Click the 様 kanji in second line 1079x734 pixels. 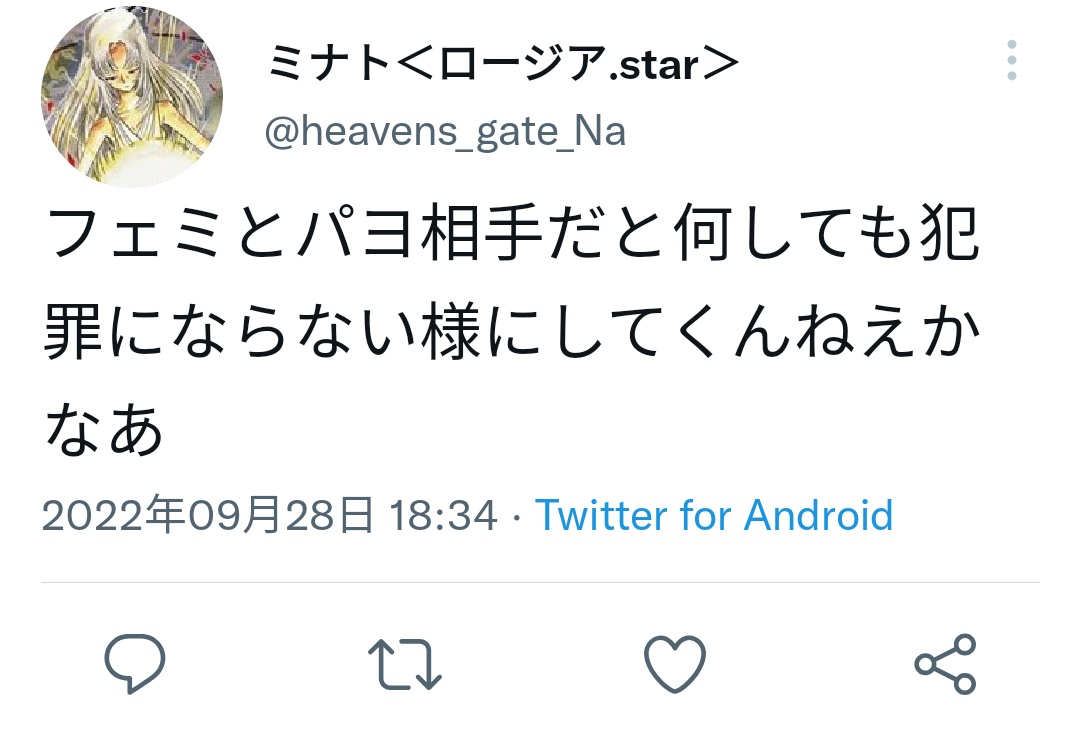pos(451,332)
